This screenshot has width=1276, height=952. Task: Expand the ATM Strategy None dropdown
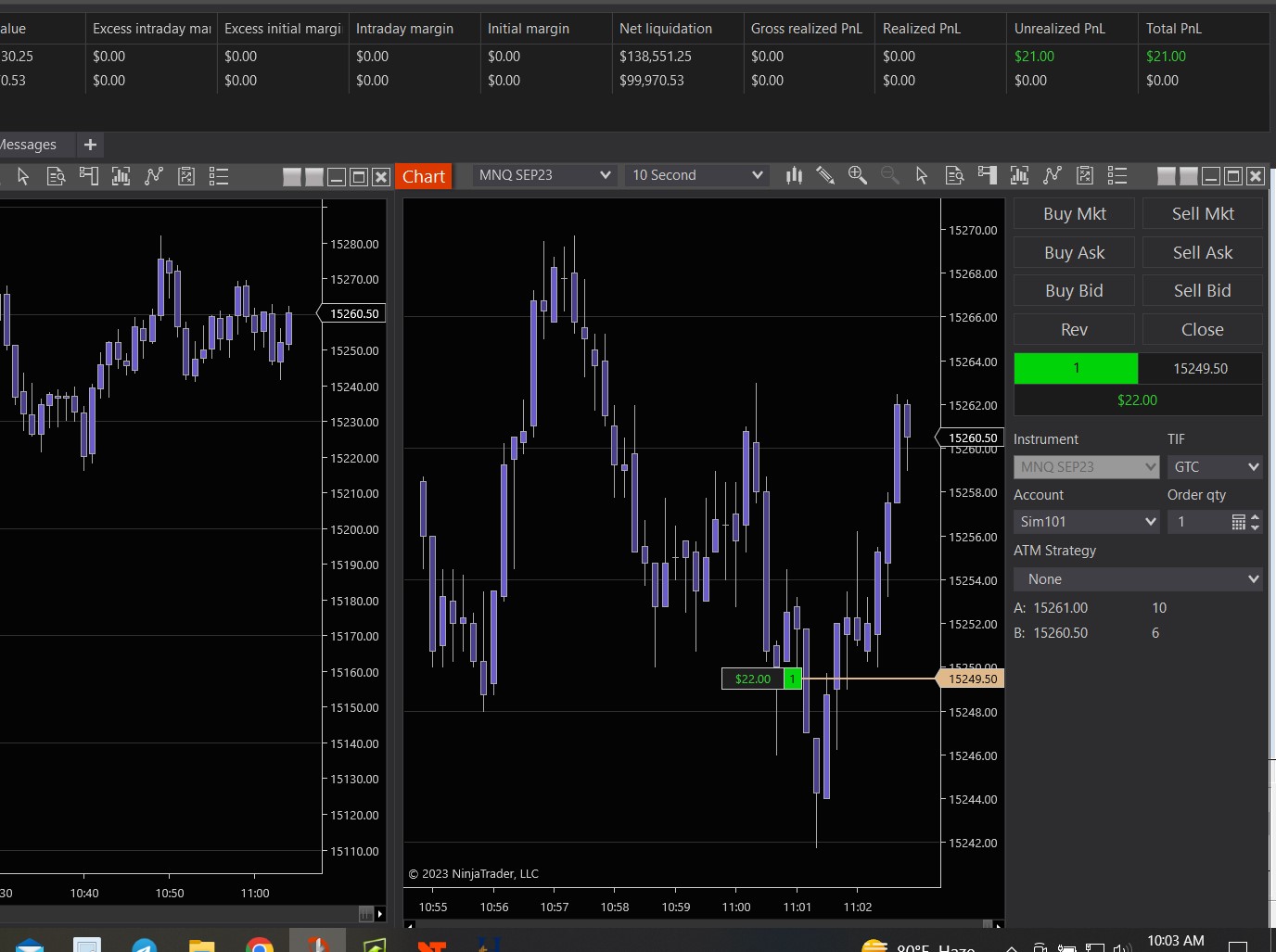tap(1138, 579)
